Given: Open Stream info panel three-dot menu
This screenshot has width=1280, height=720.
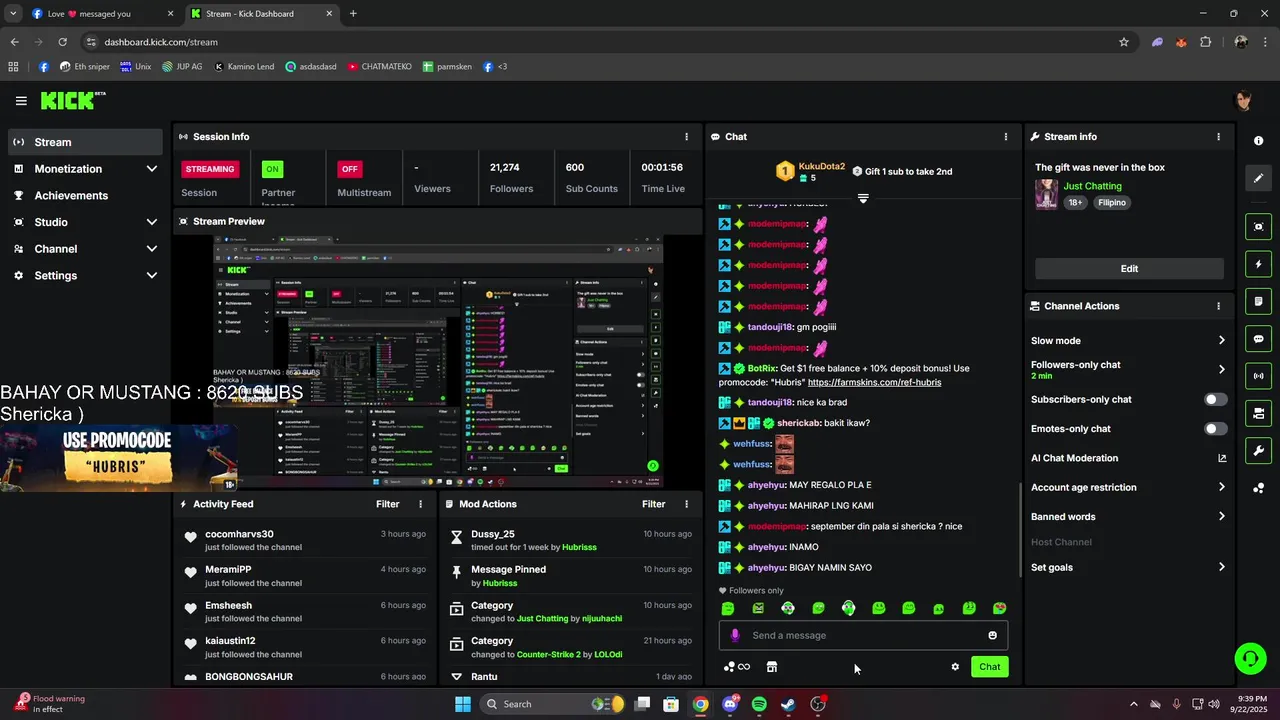Looking at the screenshot, I should [x=1218, y=137].
